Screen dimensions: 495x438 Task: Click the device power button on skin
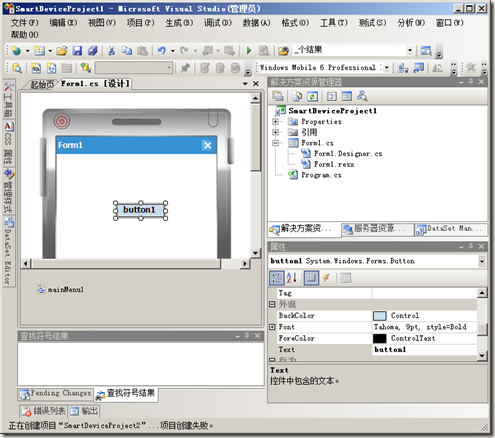62,121
